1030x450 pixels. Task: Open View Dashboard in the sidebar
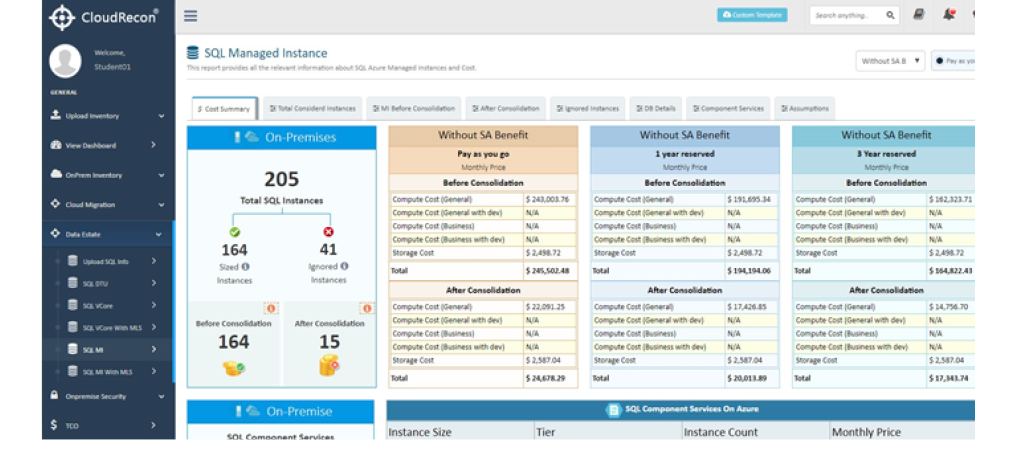coord(108,145)
